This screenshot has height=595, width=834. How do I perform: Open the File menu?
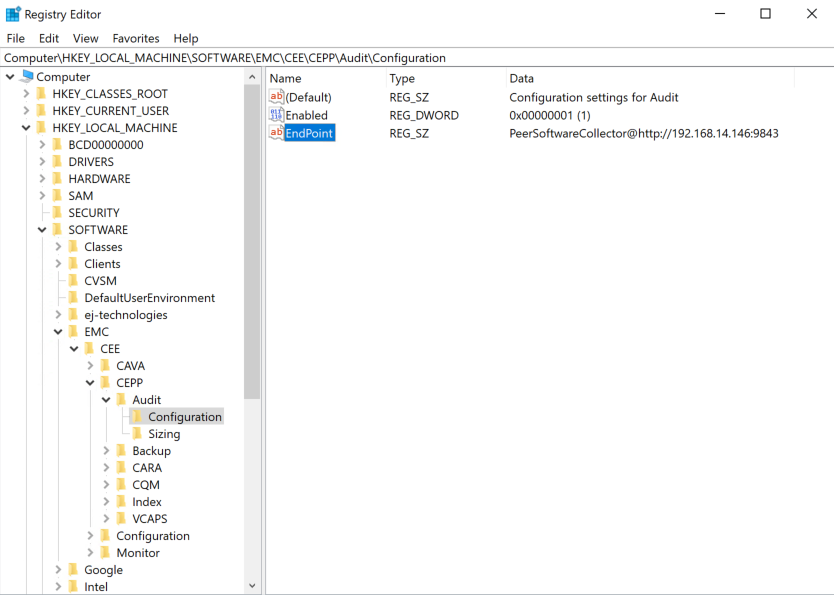[x=16, y=38]
